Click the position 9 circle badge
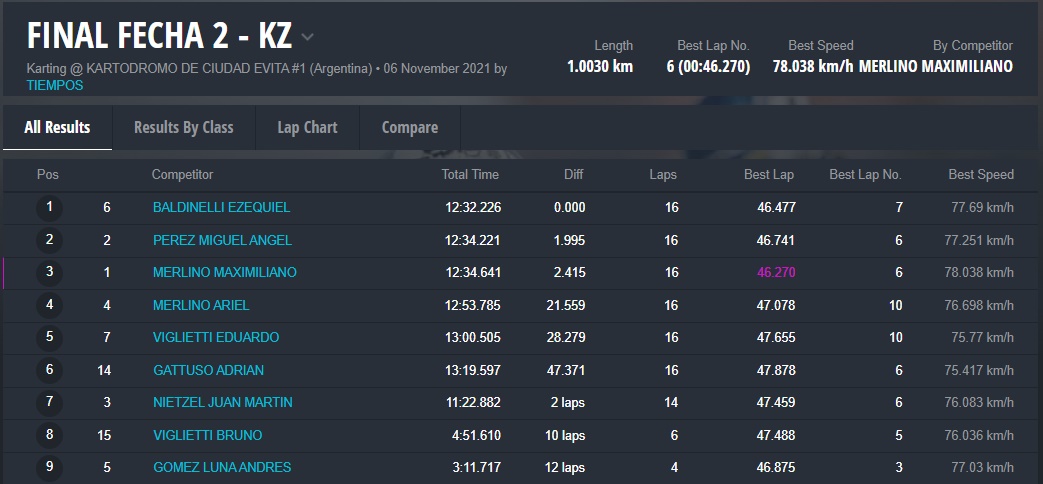Screen dimensions: 1043x484 [x=48, y=467]
